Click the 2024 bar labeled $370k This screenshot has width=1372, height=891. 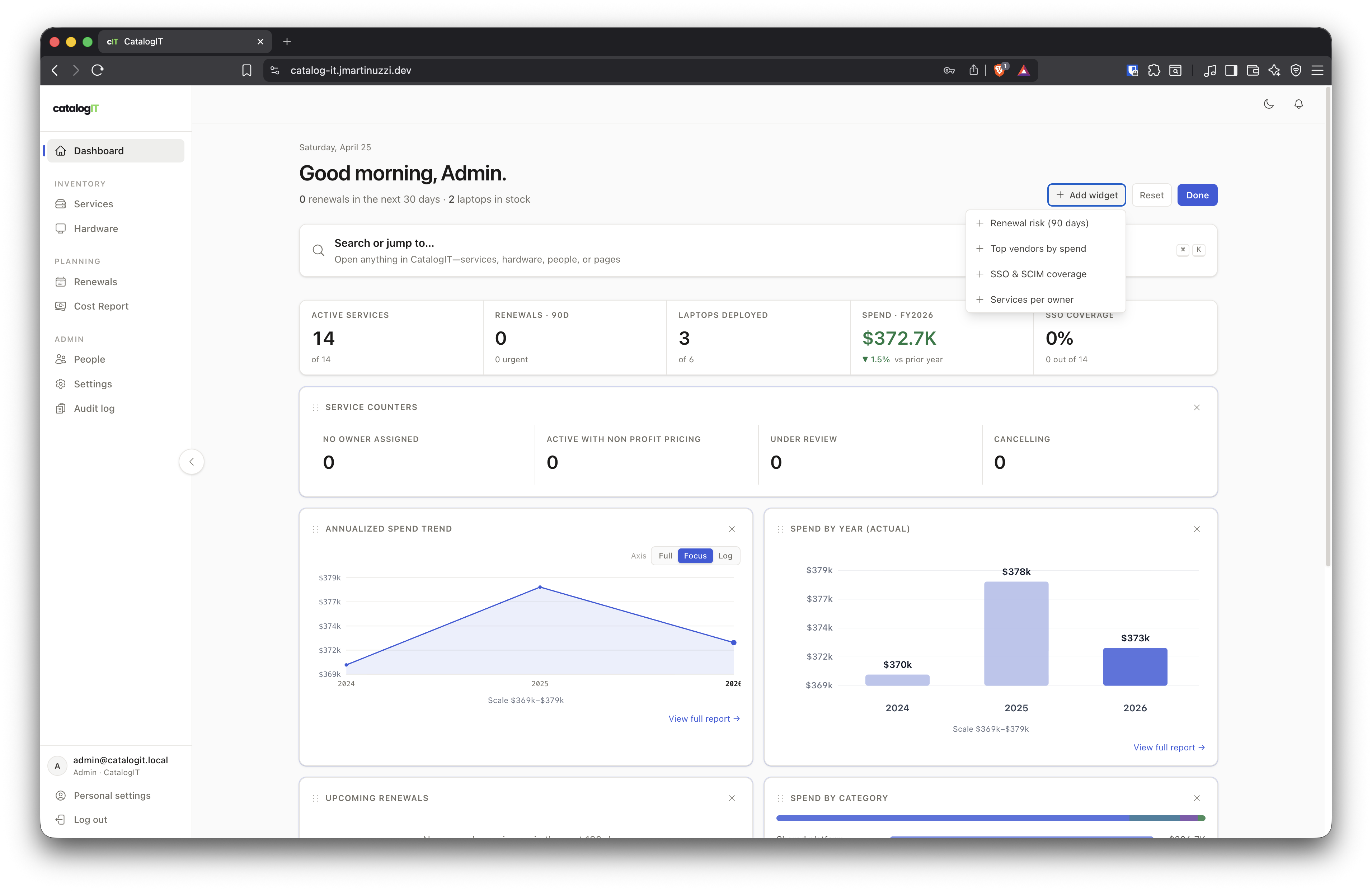click(x=897, y=680)
